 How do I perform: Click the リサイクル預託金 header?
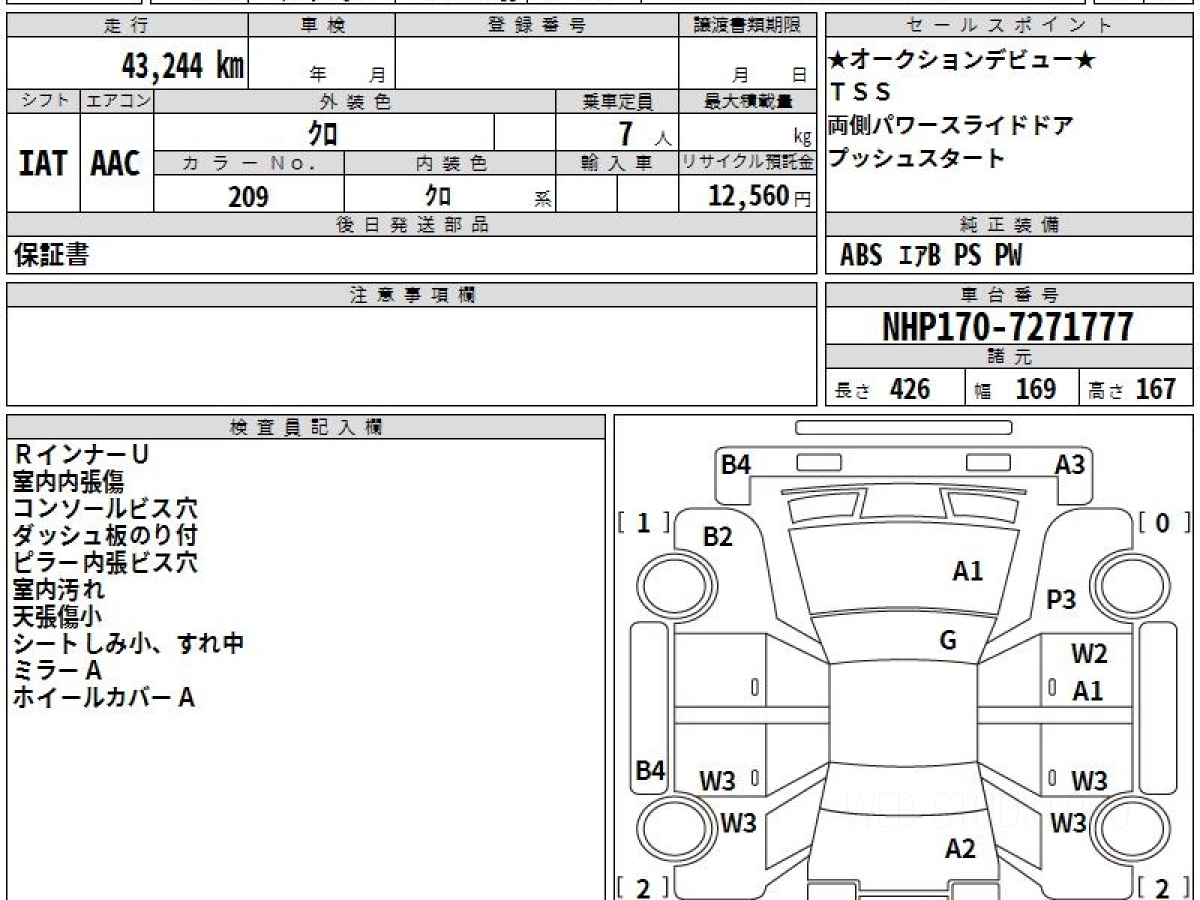[747, 163]
